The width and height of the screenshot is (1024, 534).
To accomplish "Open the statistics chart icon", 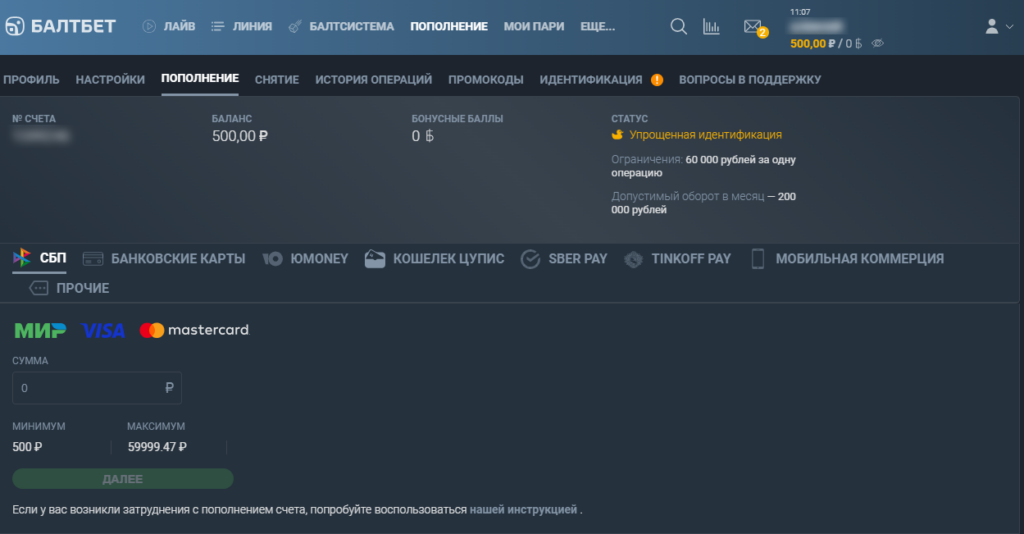I will tap(711, 26).
